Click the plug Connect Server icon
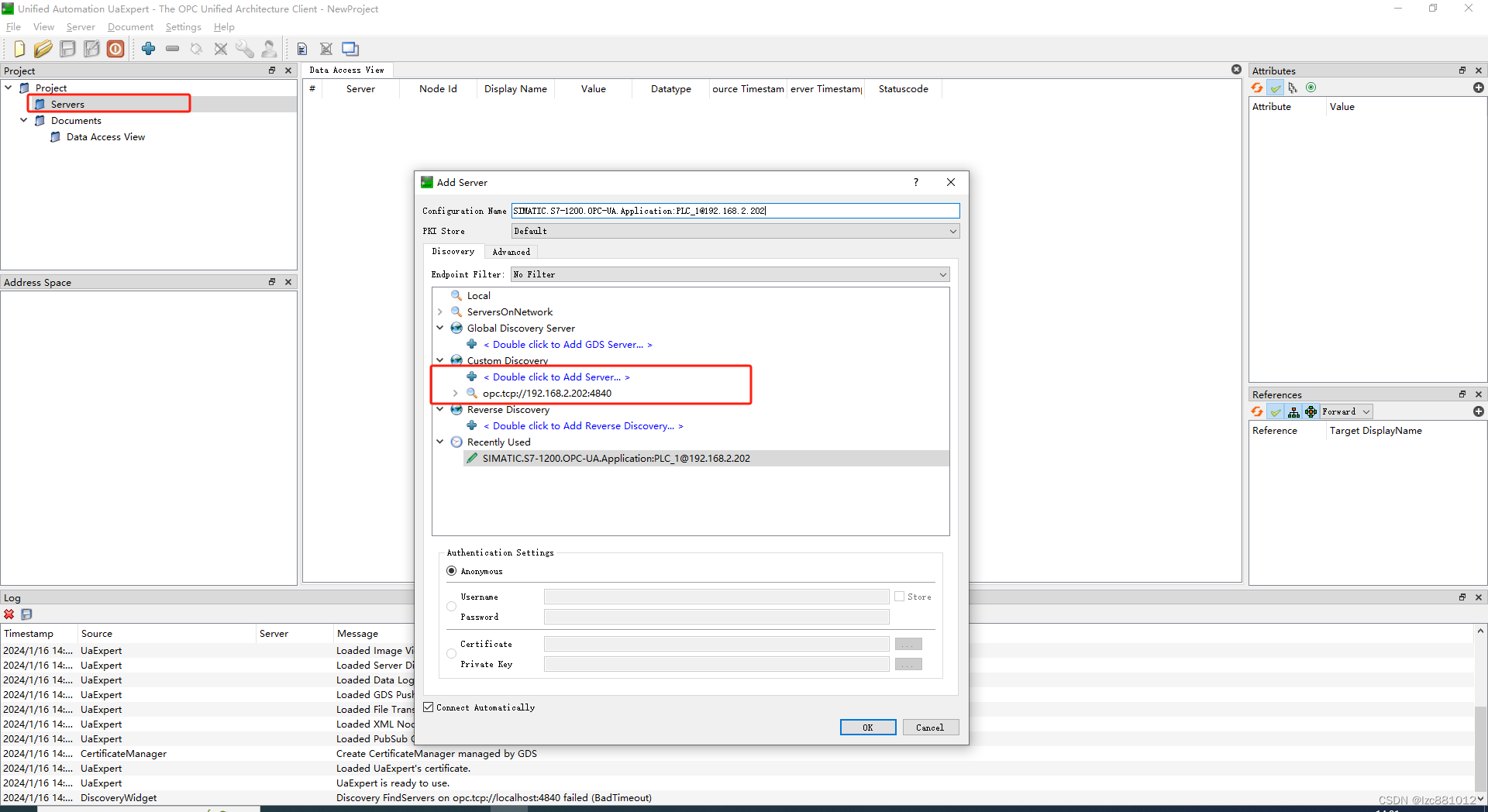Screen dimensions: 1488x812 tap(197, 49)
